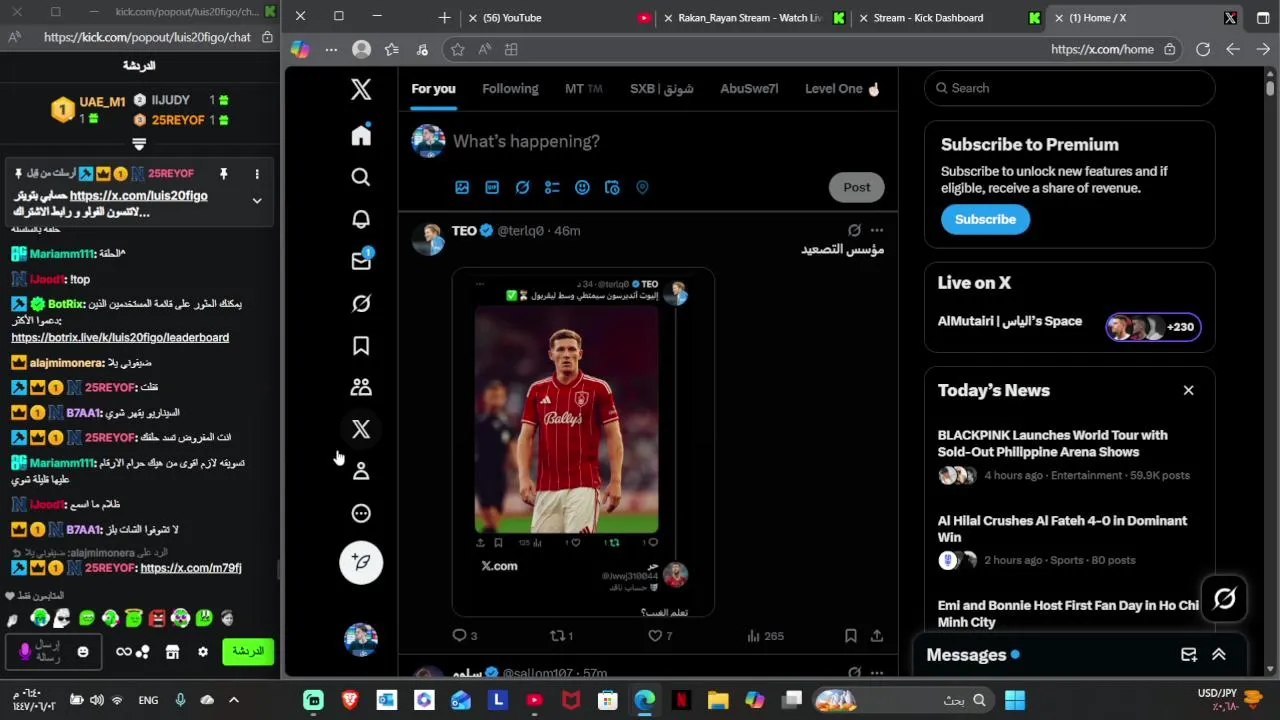
Task: Open More circle icon in X sidebar
Action: tap(361, 513)
